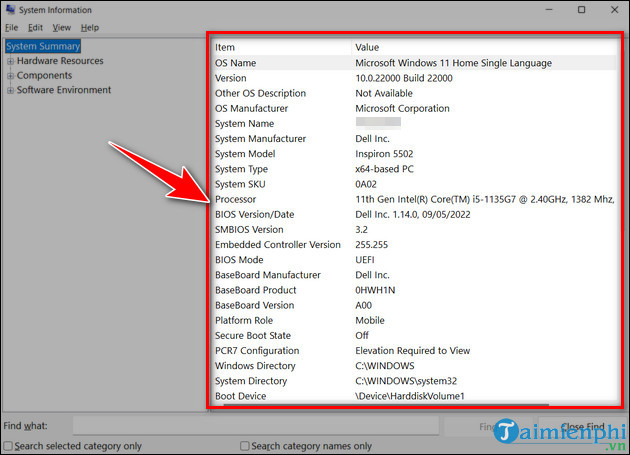This screenshot has width=630, height=455.
Task: Enable Search selected category only checkbox
Action: pyautogui.click(x=9, y=446)
